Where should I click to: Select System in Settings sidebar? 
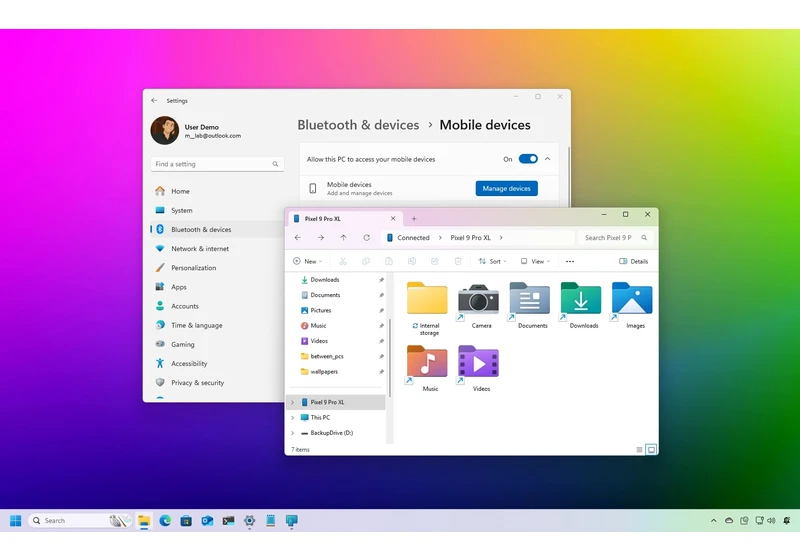point(217,210)
